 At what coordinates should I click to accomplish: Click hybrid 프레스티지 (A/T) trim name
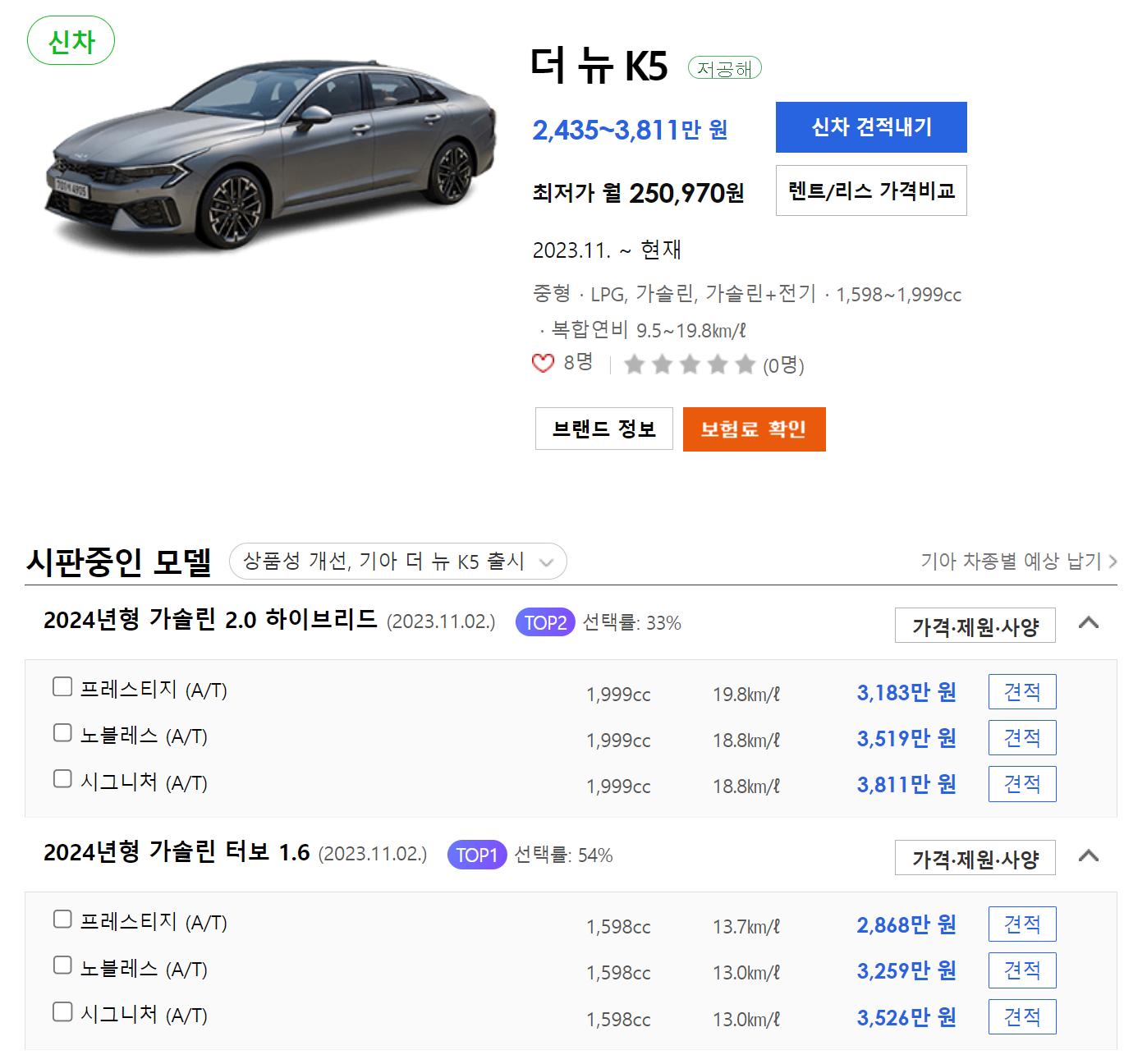154,690
